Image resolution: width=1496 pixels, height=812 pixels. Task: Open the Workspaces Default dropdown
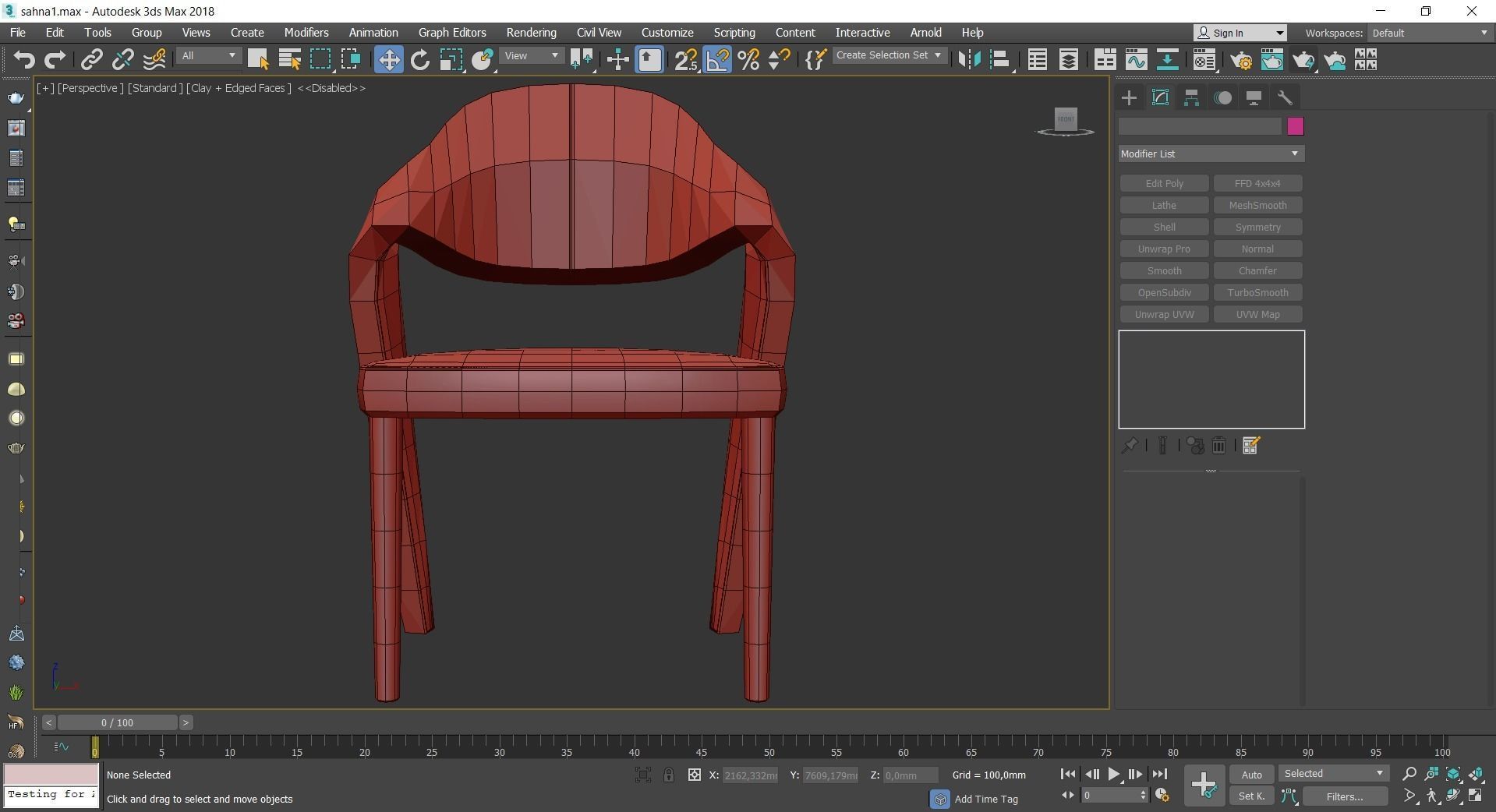click(x=1430, y=33)
